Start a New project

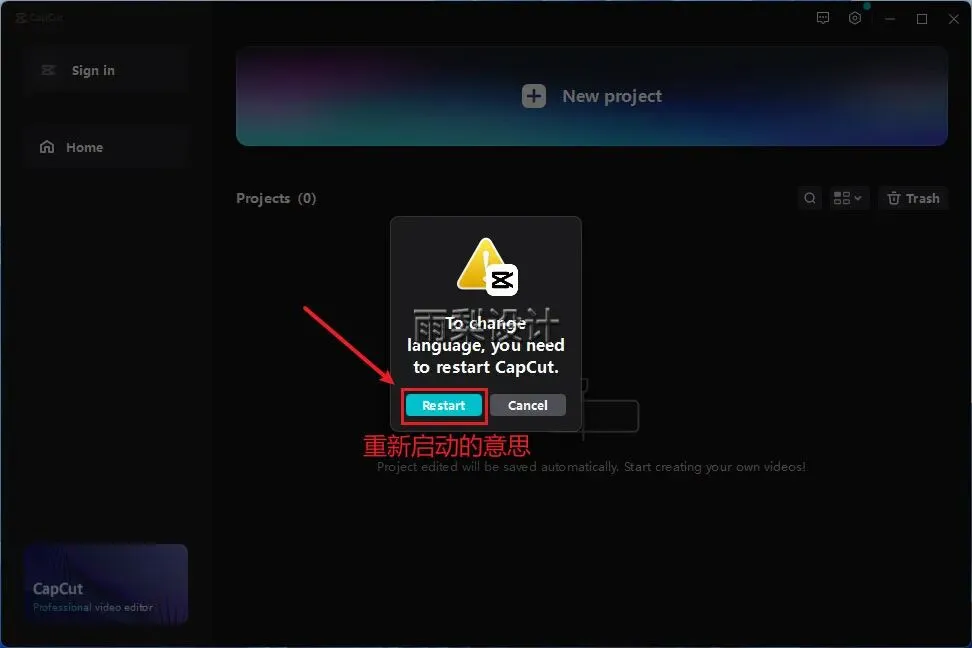pyautogui.click(x=591, y=96)
